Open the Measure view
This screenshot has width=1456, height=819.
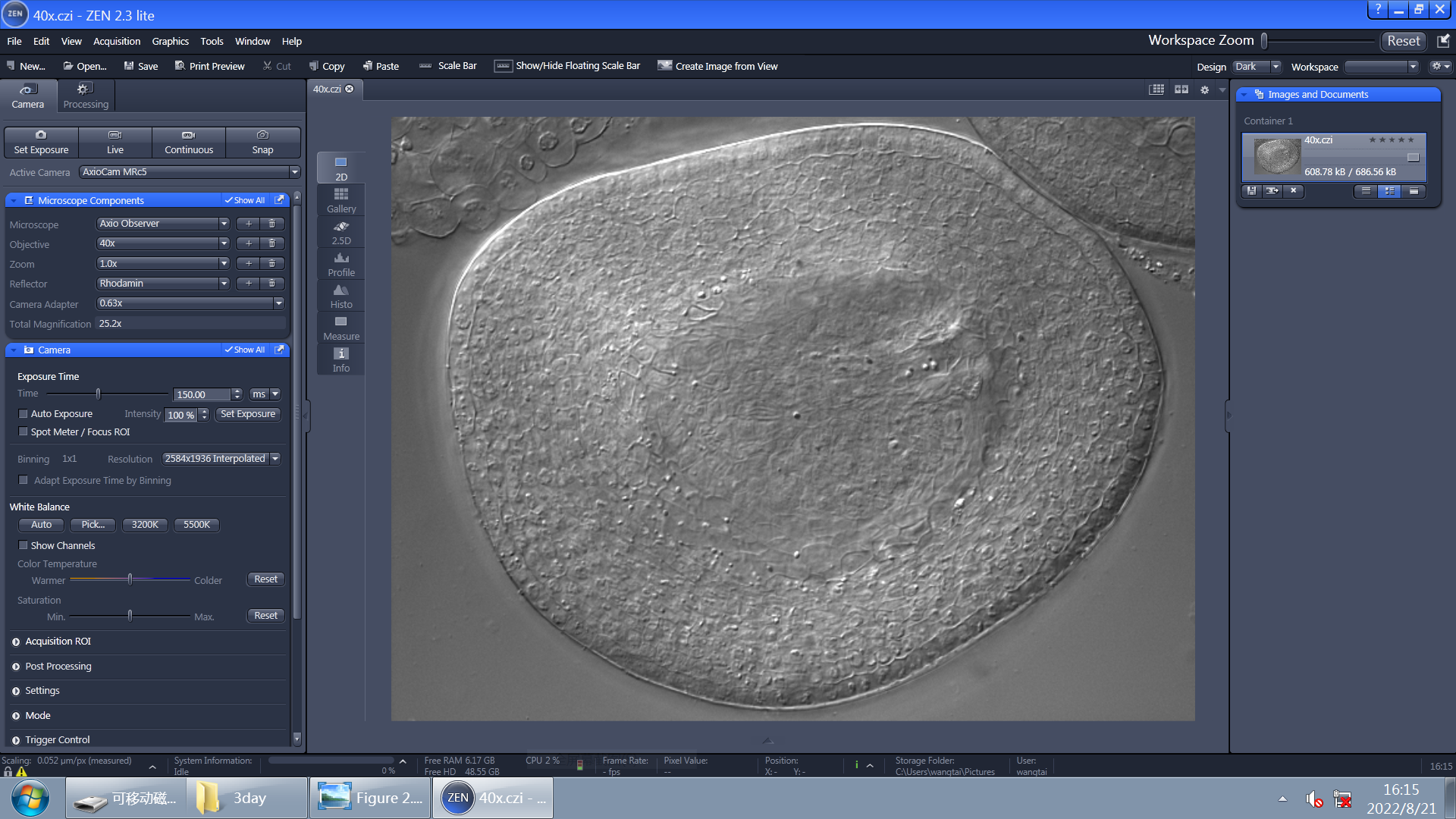340,328
